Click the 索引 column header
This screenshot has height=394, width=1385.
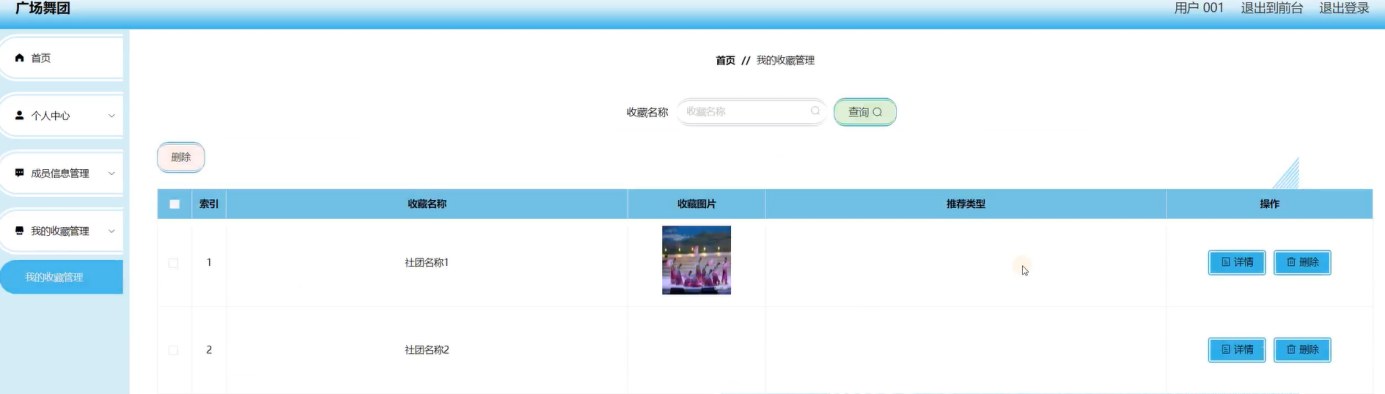tap(209, 204)
